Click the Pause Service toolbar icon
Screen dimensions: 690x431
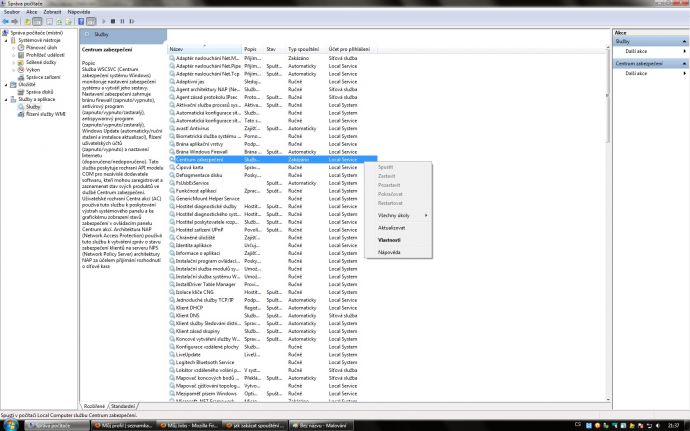pyautogui.click(x=122, y=21)
